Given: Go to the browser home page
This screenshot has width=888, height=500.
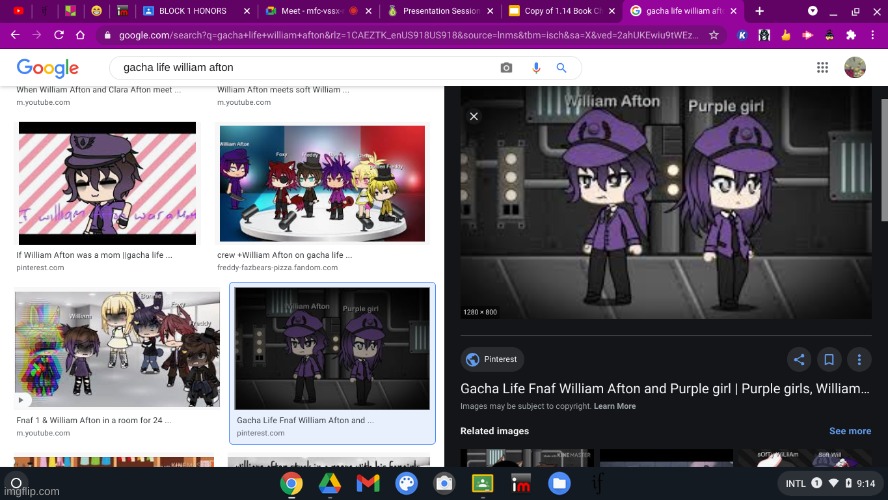Looking at the screenshot, I should click(80, 35).
